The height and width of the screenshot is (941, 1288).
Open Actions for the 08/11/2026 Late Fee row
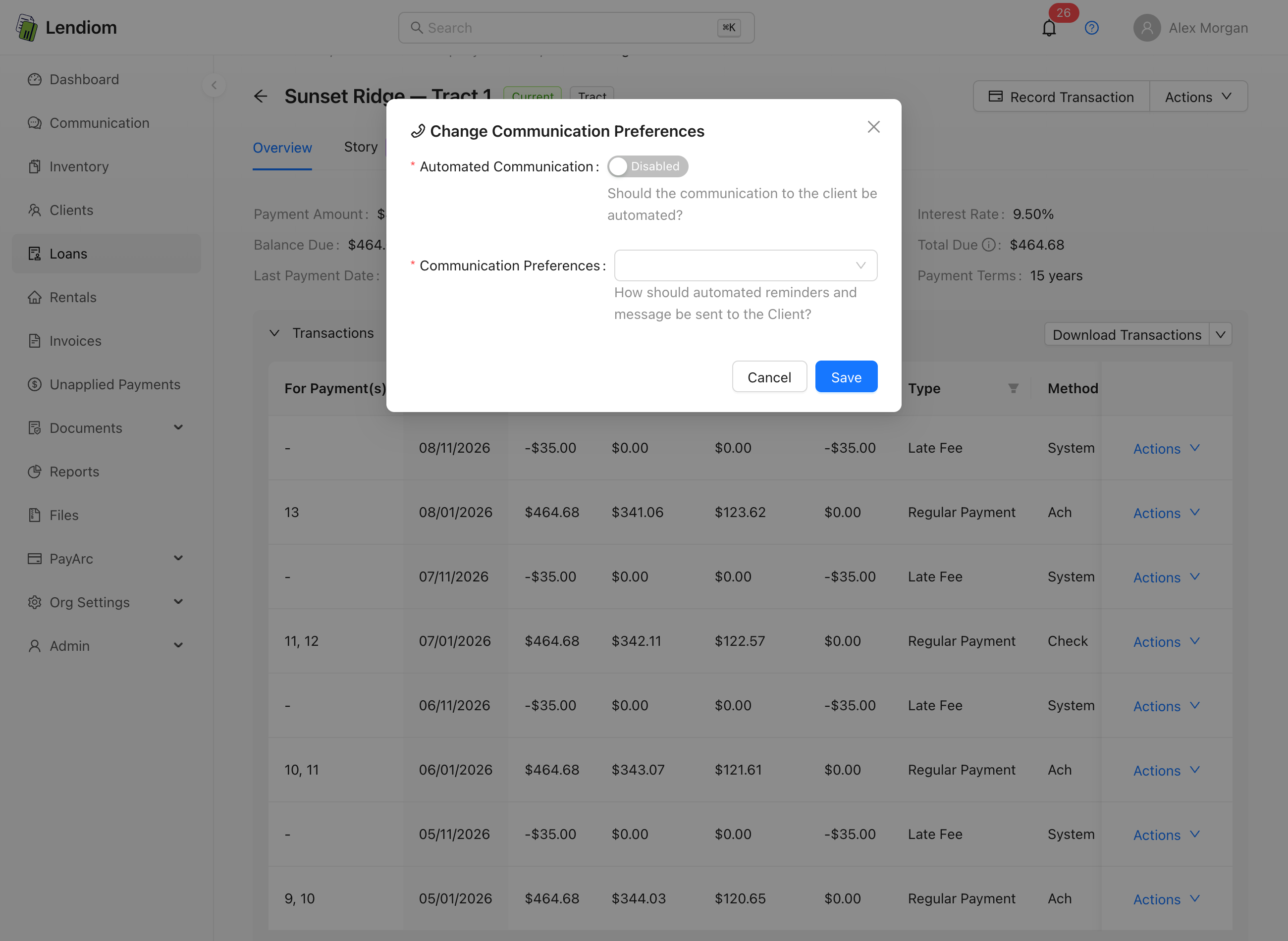tap(1166, 448)
